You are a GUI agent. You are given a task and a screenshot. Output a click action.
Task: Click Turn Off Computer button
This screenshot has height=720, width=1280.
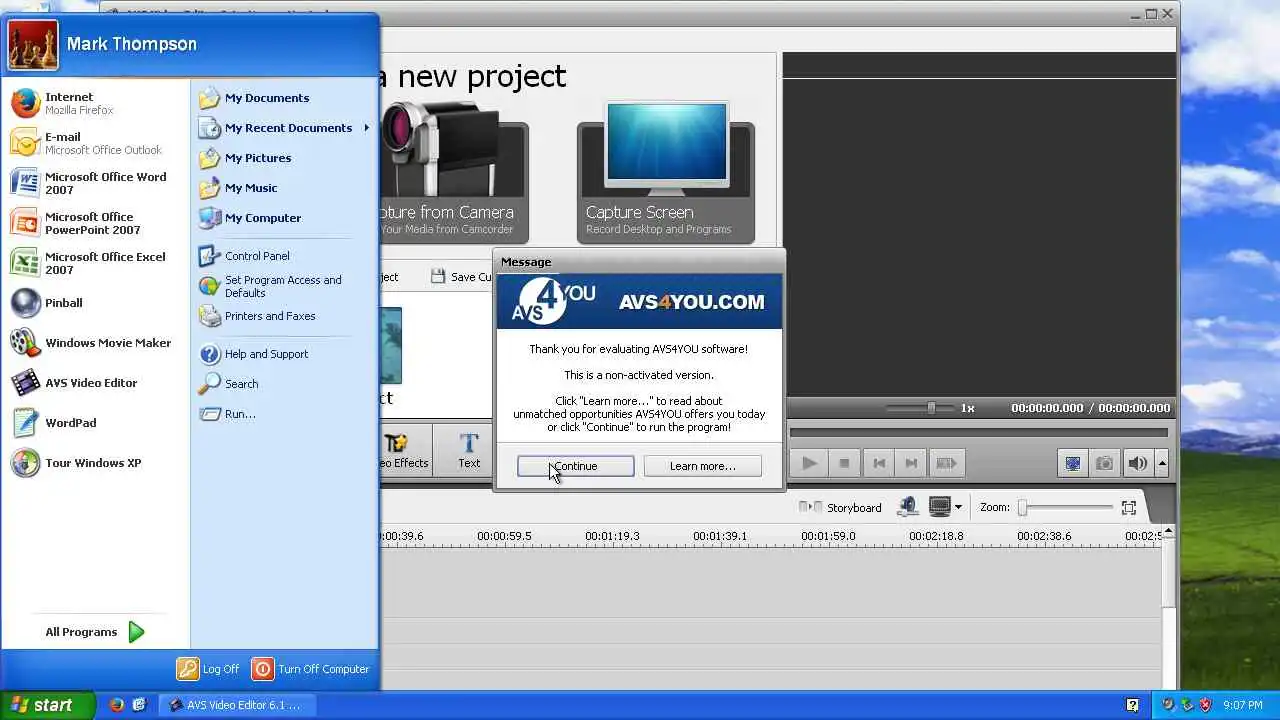[x=311, y=669]
